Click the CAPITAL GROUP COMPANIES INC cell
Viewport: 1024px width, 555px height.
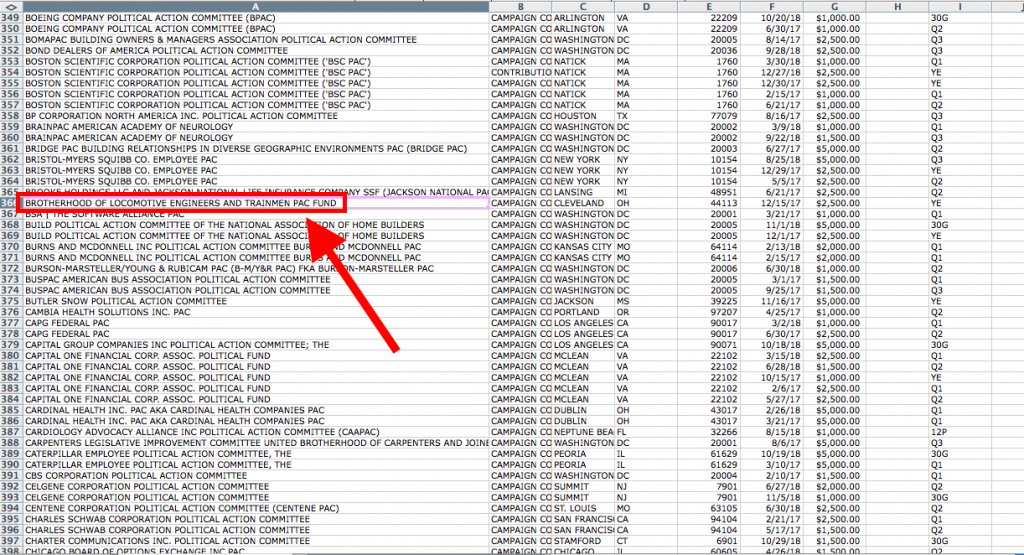coord(255,345)
